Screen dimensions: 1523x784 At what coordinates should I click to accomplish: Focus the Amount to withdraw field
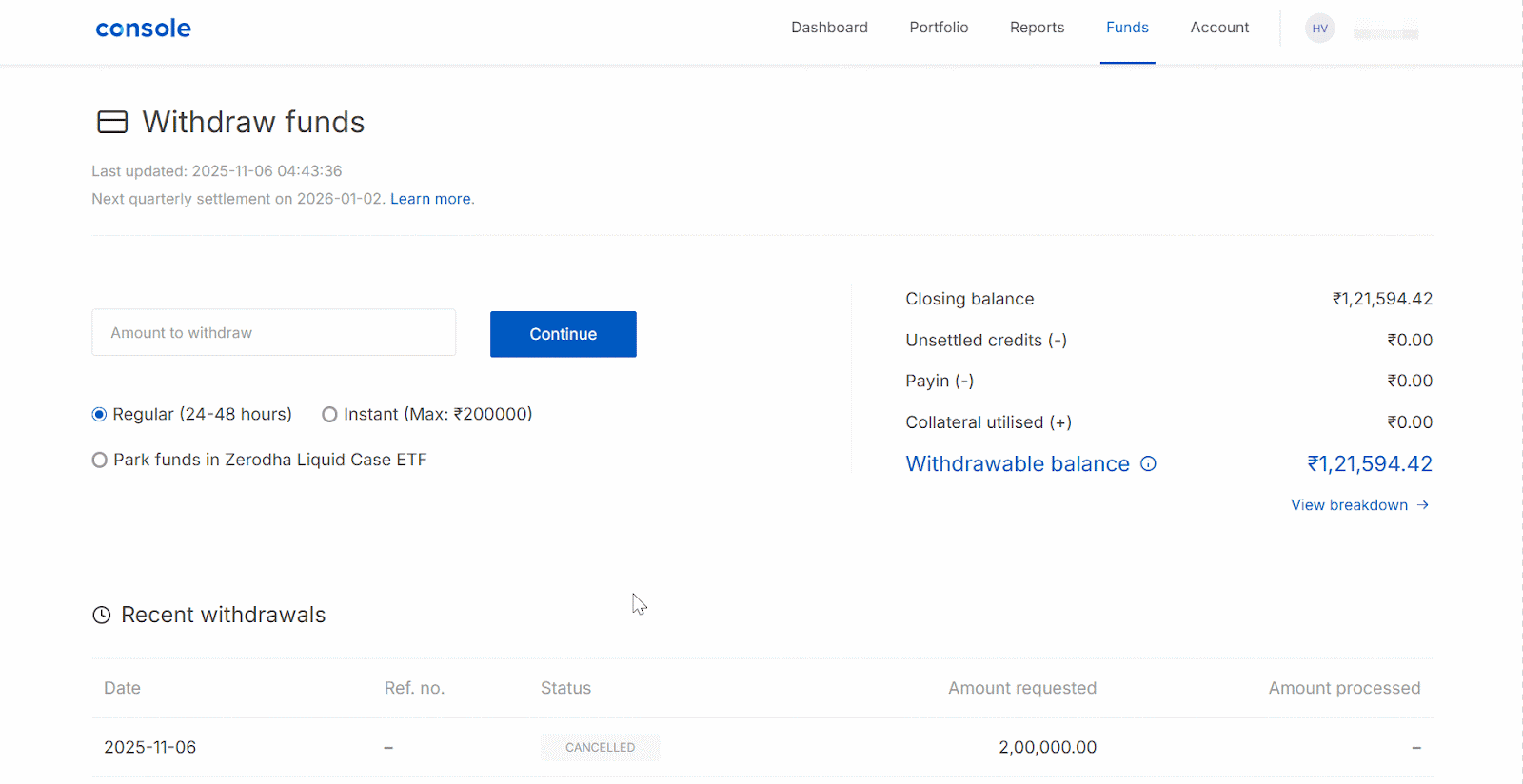pyautogui.click(x=273, y=333)
